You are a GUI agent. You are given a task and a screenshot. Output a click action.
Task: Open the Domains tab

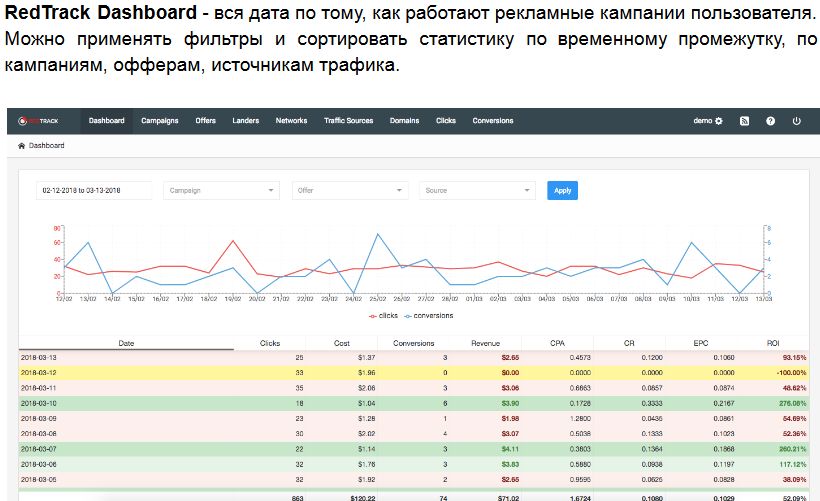point(404,121)
